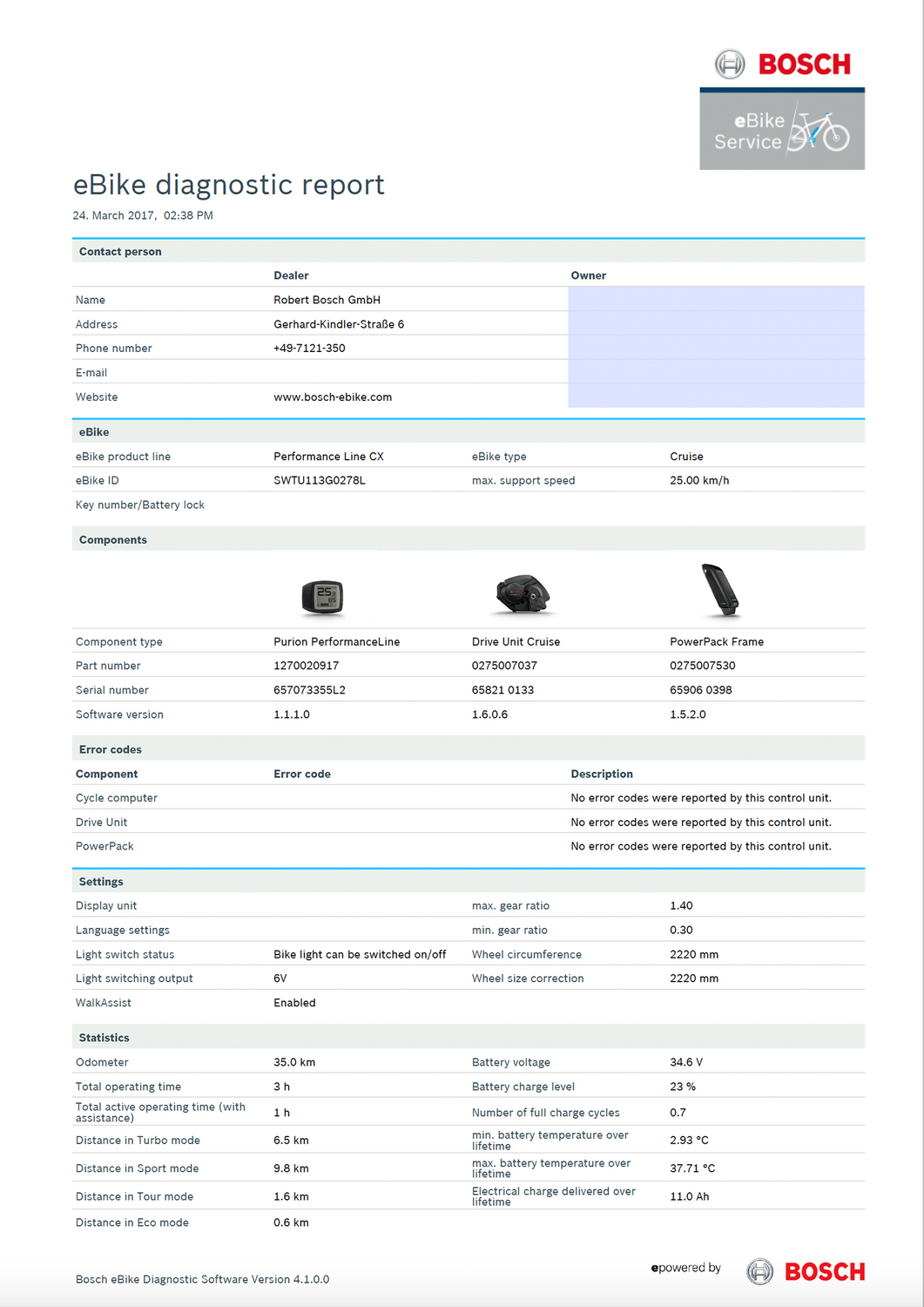Click the Owner Name field
Viewport: 924px width, 1307px height.
(x=715, y=300)
